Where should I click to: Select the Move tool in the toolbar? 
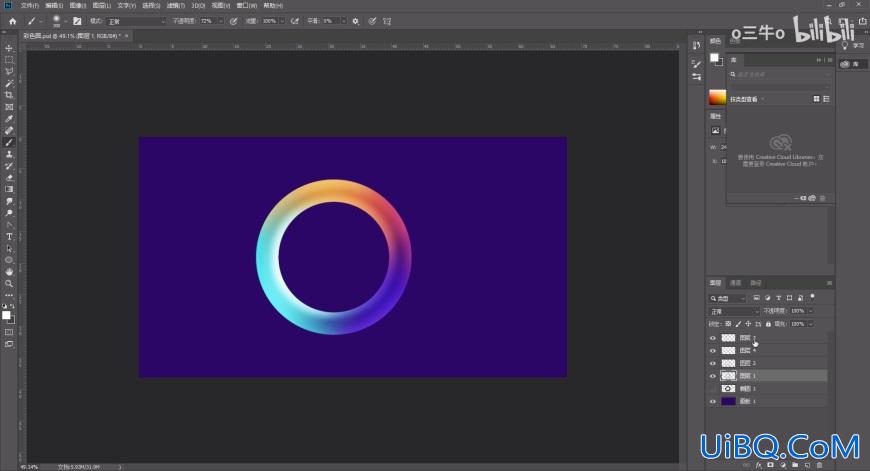tap(9, 48)
